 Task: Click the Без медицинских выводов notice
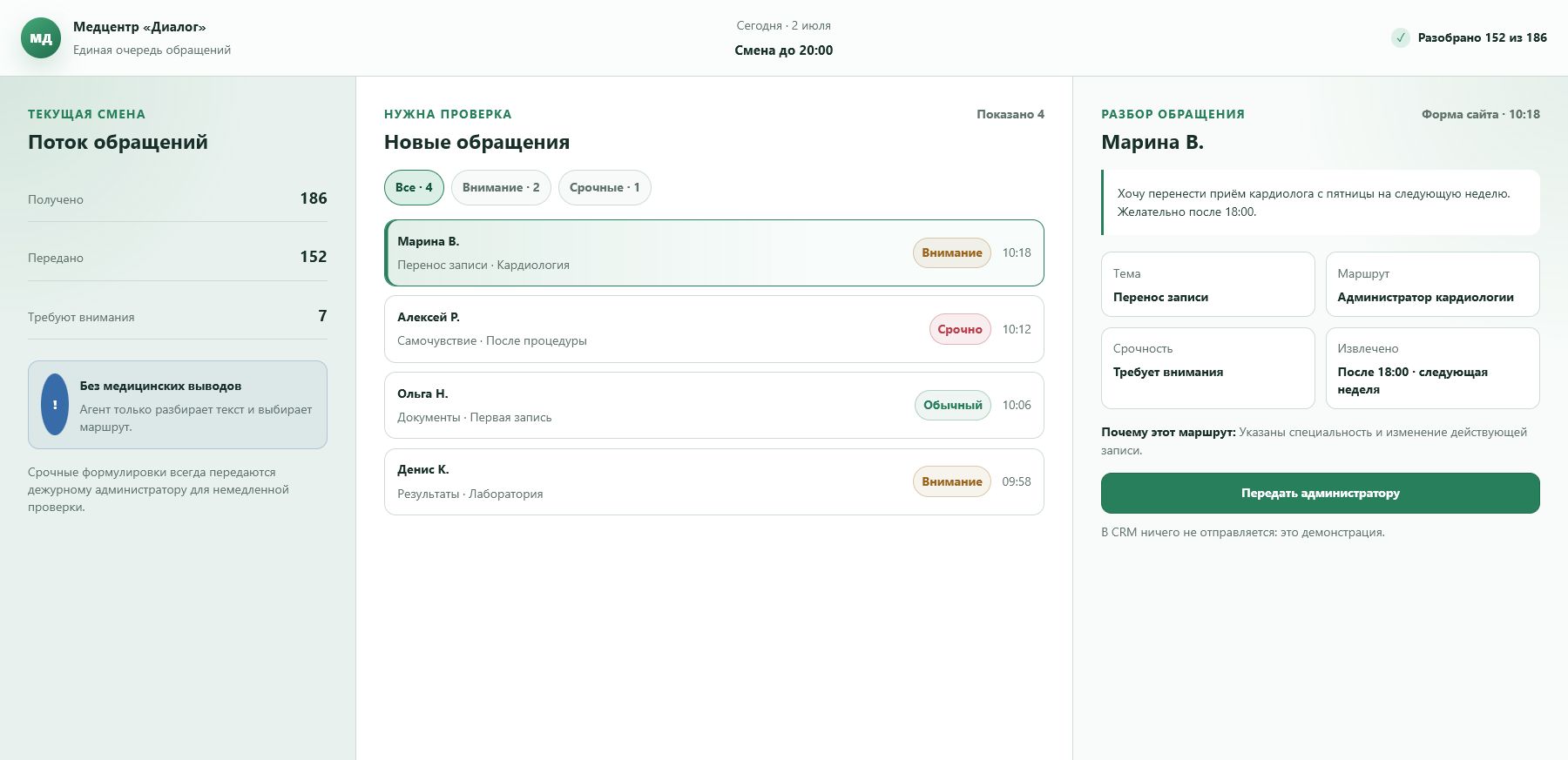(x=178, y=405)
